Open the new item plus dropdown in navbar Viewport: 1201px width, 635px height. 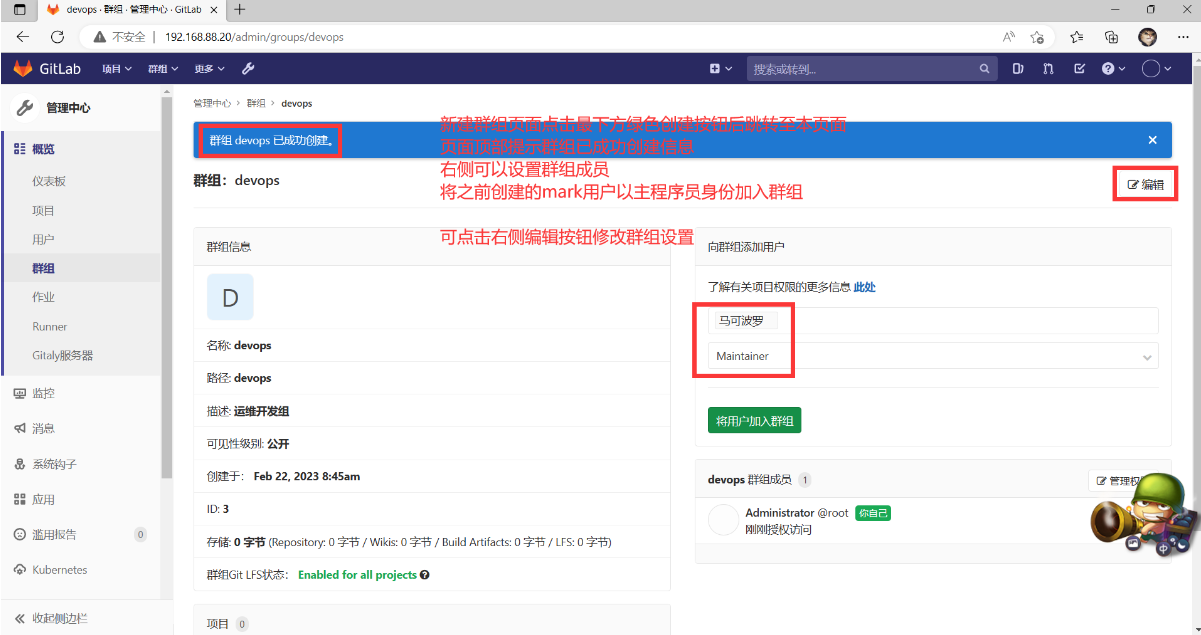(x=719, y=69)
